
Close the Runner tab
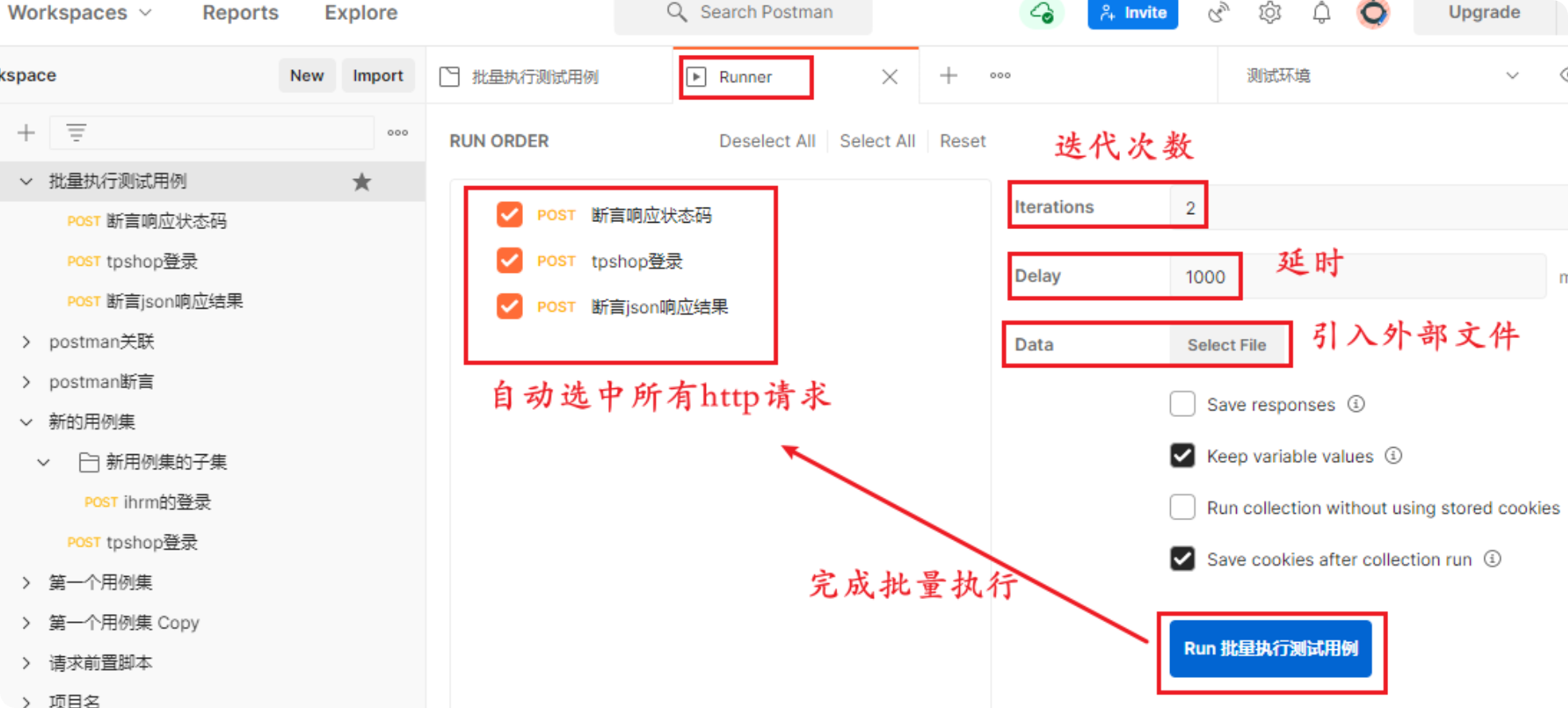[890, 76]
